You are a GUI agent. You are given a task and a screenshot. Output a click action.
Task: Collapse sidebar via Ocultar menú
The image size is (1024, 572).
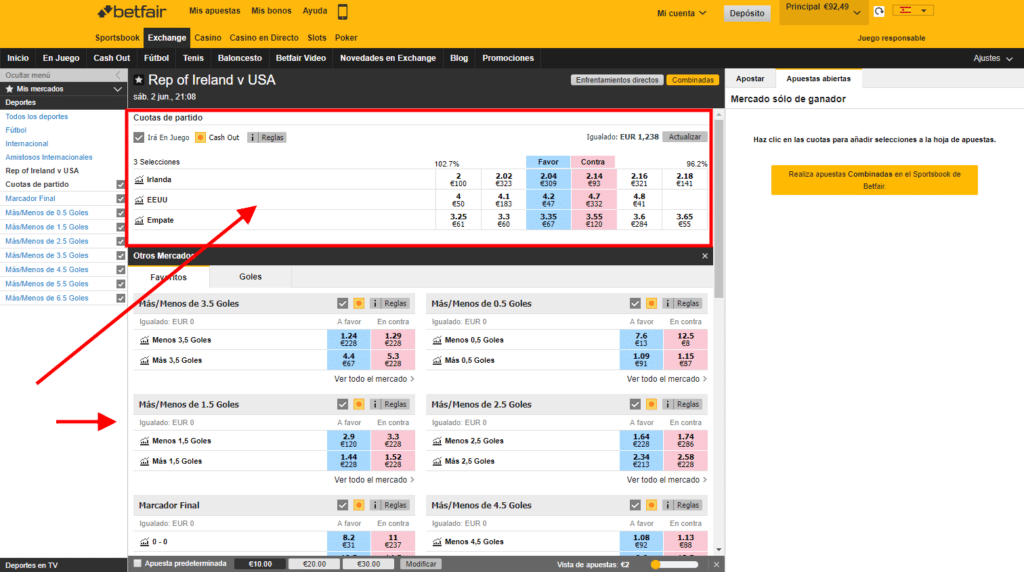[62, 75]
